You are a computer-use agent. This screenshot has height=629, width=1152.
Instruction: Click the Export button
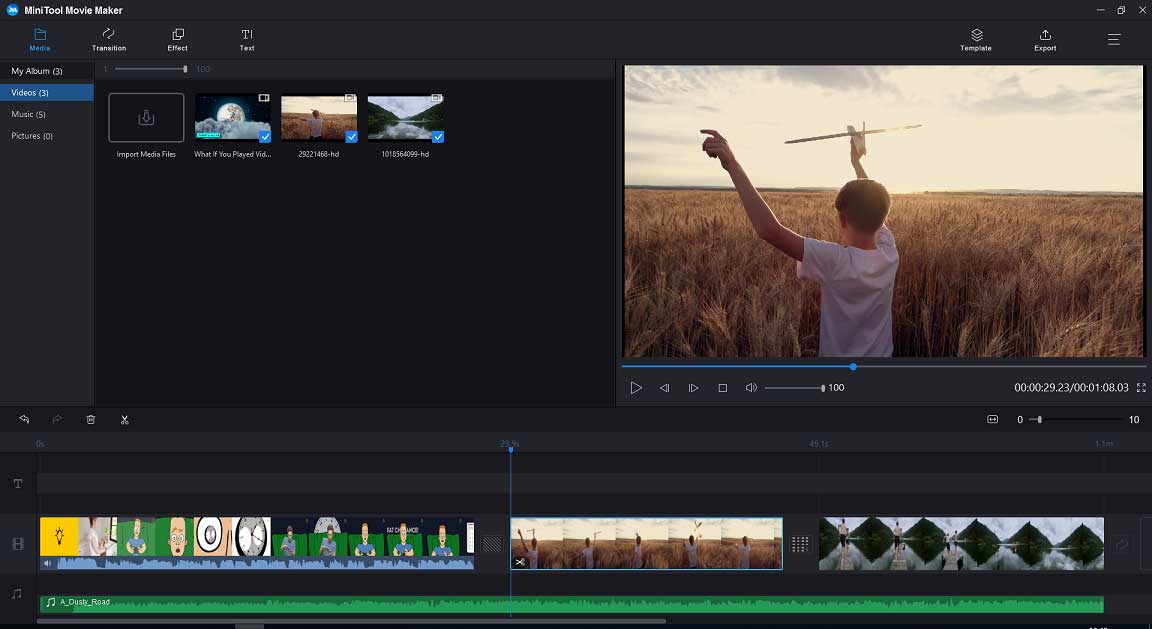pyautogui.click(x=1045, y=40)
